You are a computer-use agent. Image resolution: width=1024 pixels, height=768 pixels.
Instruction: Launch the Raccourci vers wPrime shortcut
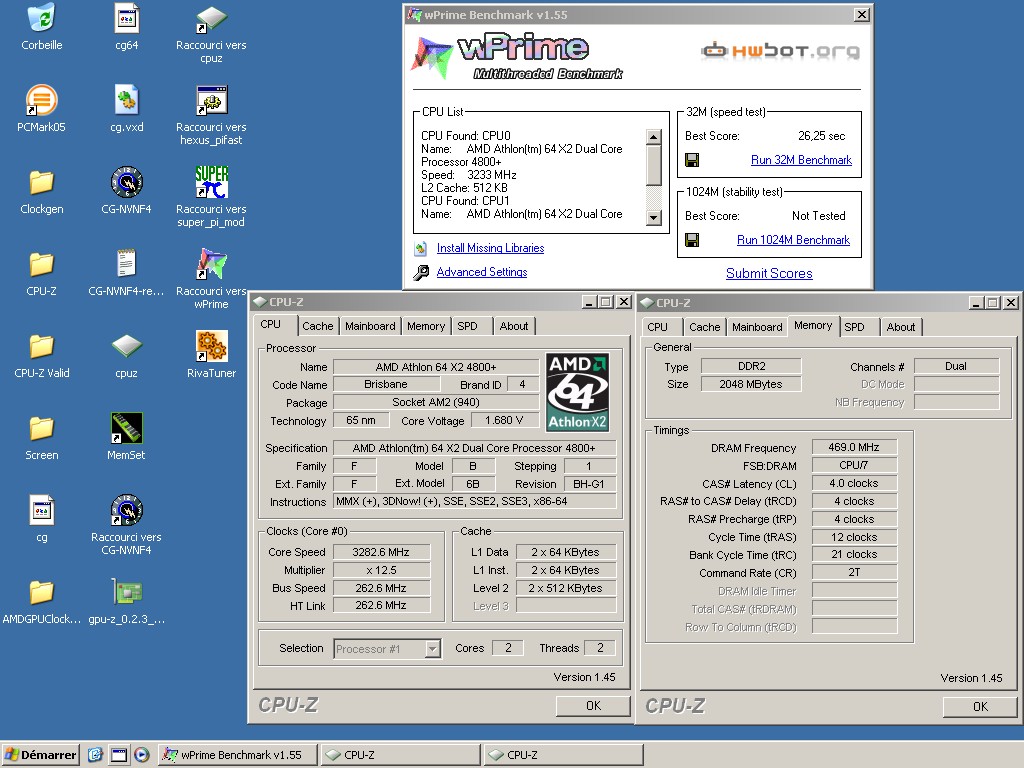click(x=211, y=265)
